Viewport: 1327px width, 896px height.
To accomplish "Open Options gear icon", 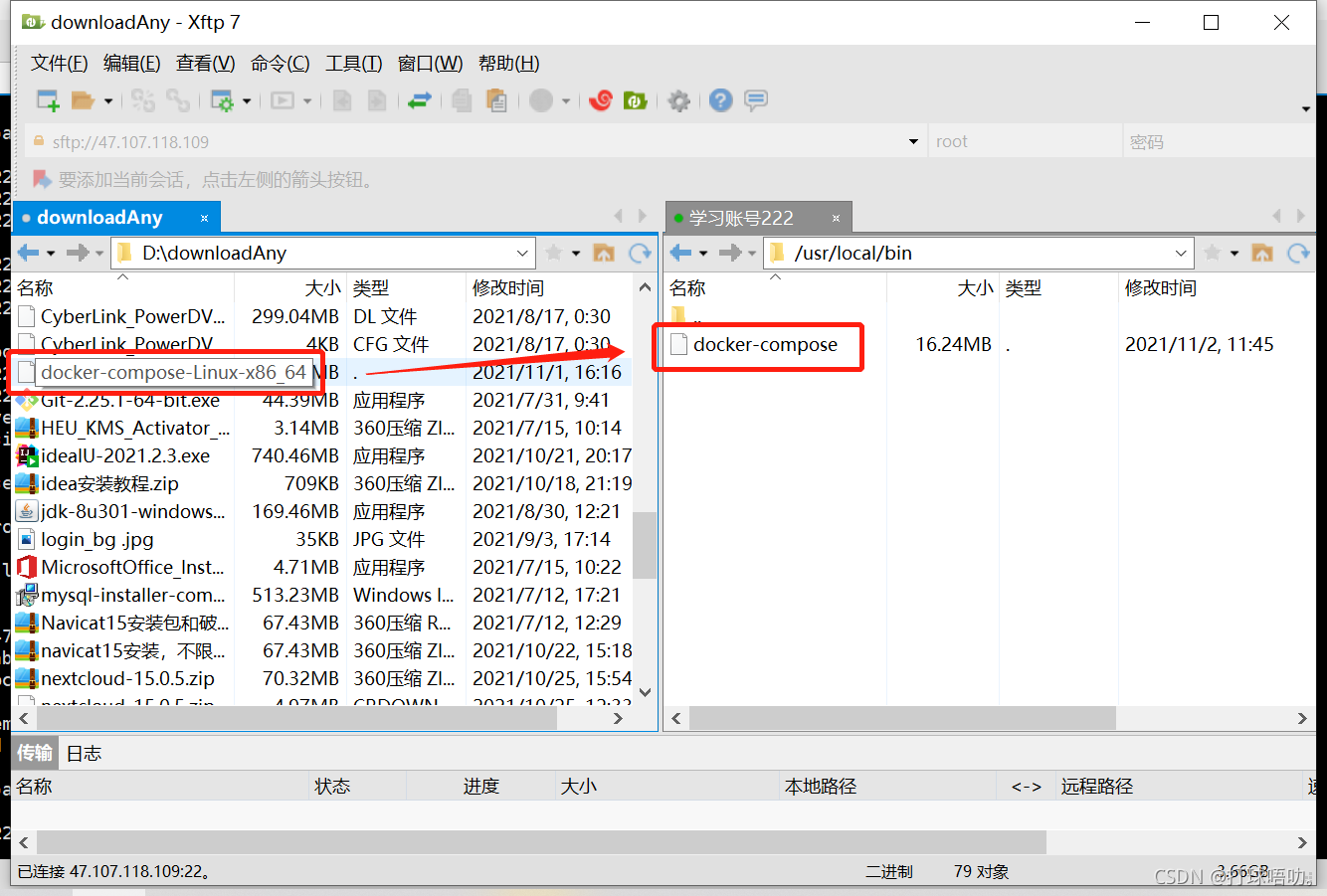I will pyautogui.click(x=678, y=100).
